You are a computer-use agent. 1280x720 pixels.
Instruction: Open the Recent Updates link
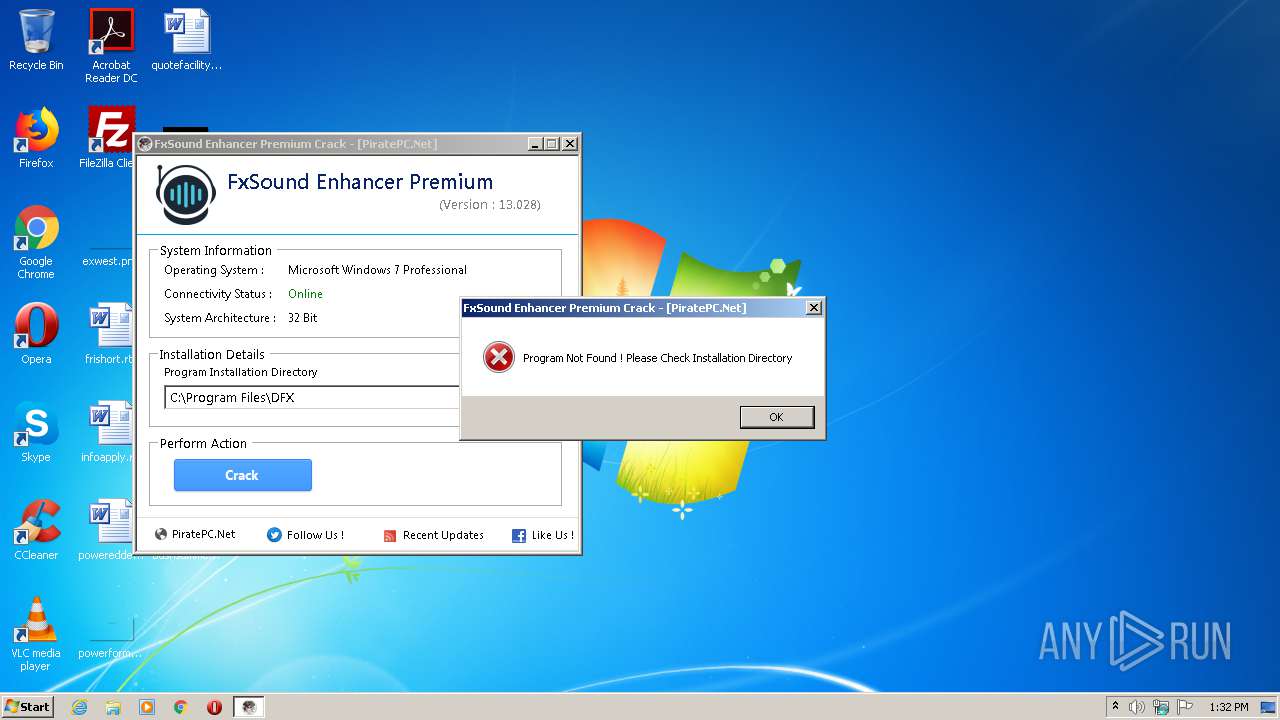[x=433, y=535]
